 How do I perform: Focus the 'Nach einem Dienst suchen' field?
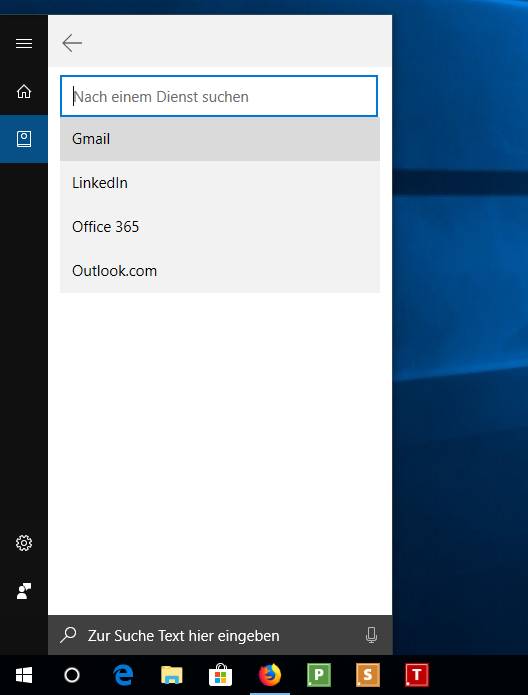[219, 96]
